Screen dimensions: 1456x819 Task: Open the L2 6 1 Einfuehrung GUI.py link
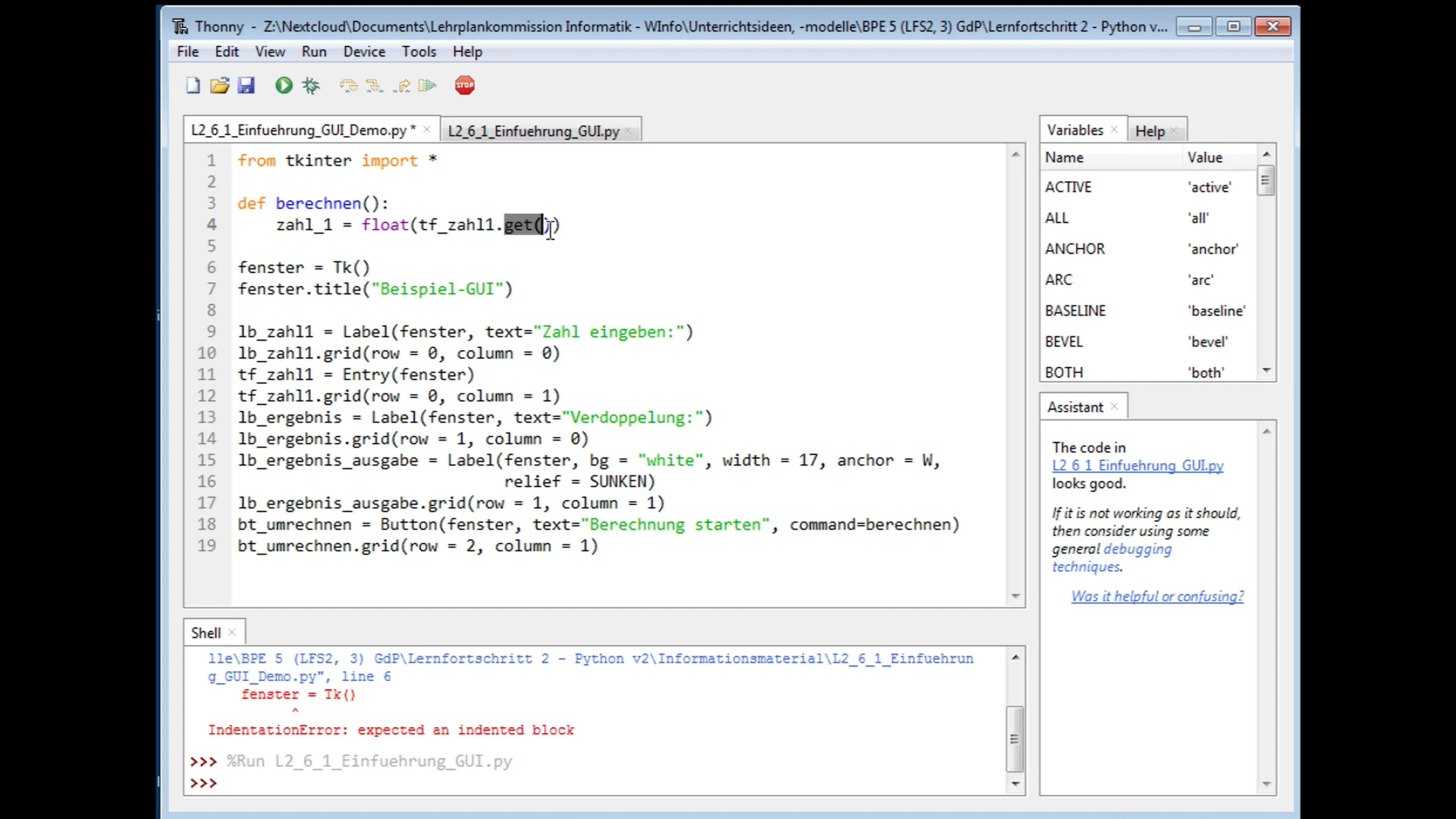click(1137, 466)
